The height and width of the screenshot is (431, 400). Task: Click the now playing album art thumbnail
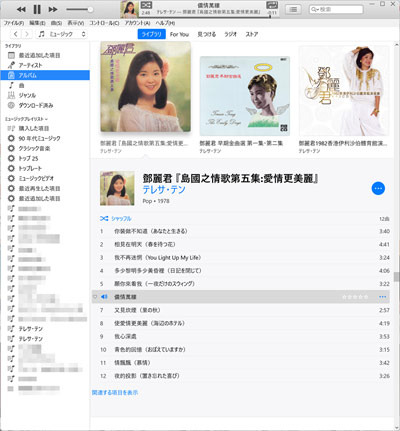point(129,9)
